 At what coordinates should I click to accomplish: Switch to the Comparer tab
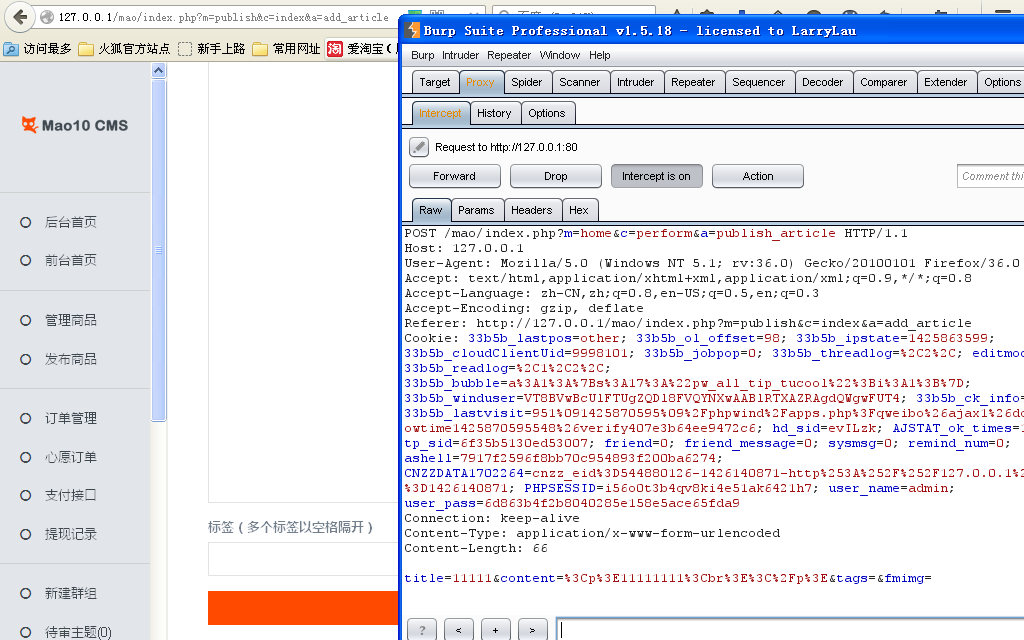884,82
